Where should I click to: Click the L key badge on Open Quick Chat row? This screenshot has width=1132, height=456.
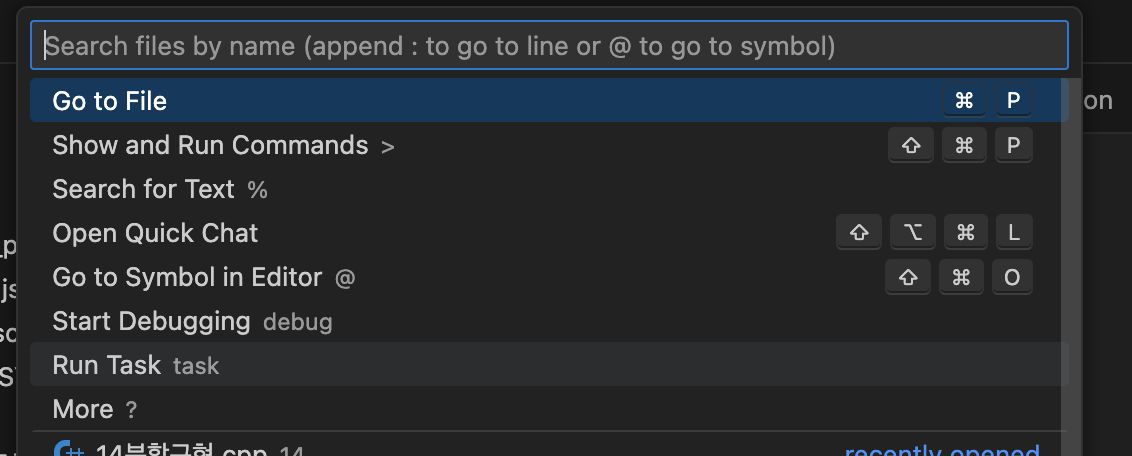point(1013,233)
